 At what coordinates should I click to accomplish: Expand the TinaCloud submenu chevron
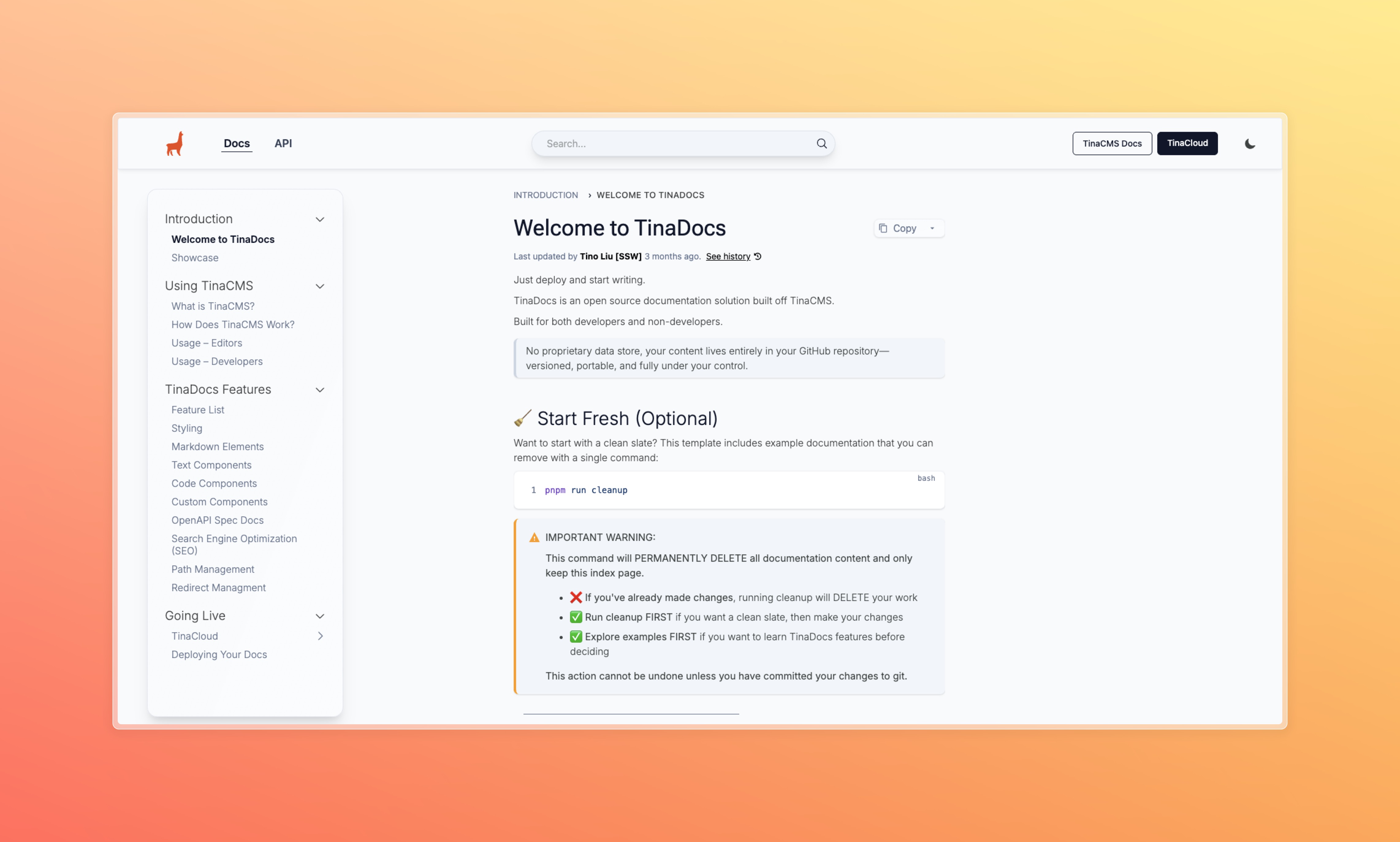[320, 636]
